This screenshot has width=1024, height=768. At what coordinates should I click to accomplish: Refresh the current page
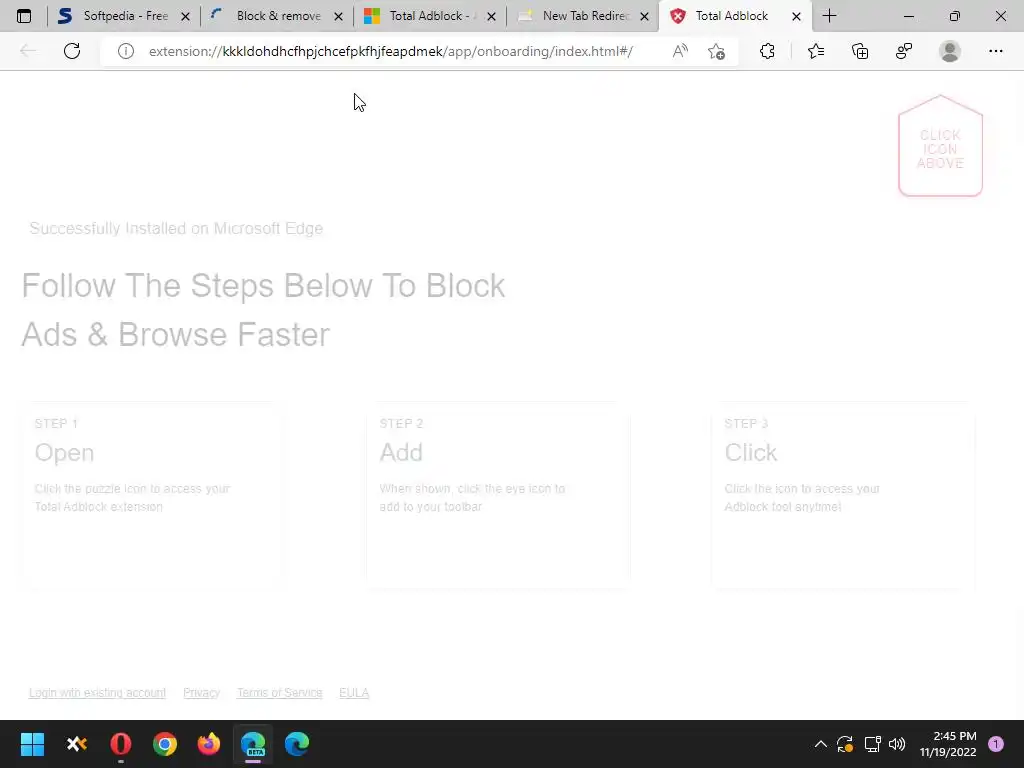(x=72, y=51)
